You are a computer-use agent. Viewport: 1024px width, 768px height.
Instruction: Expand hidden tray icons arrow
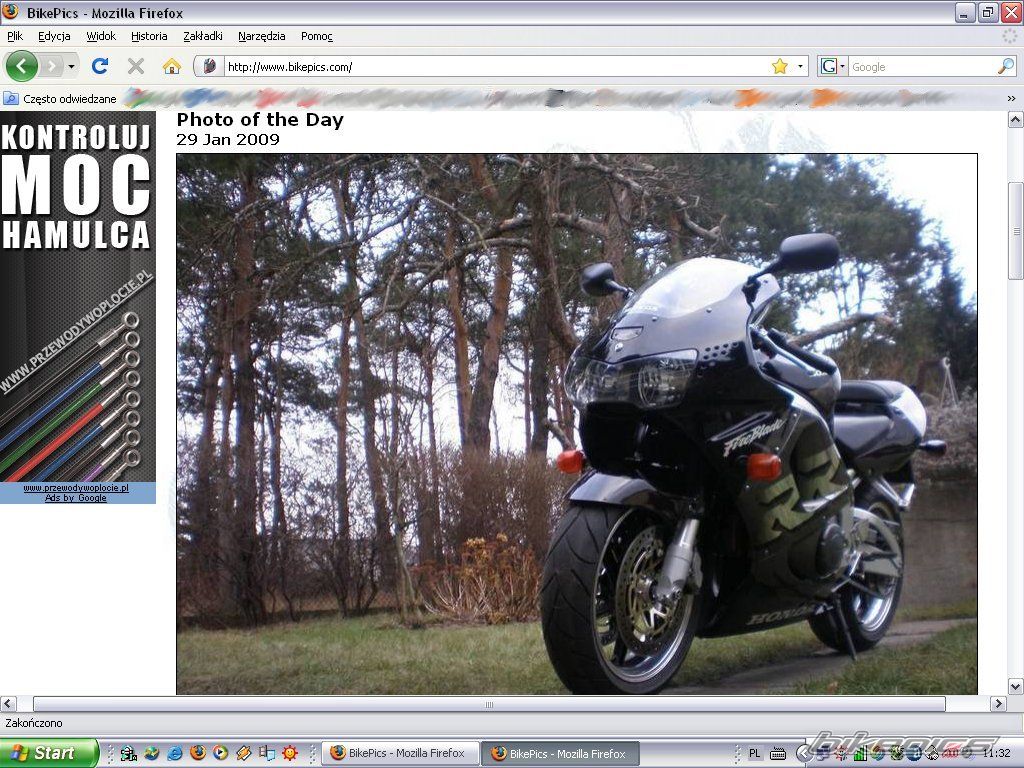[801, 754]
